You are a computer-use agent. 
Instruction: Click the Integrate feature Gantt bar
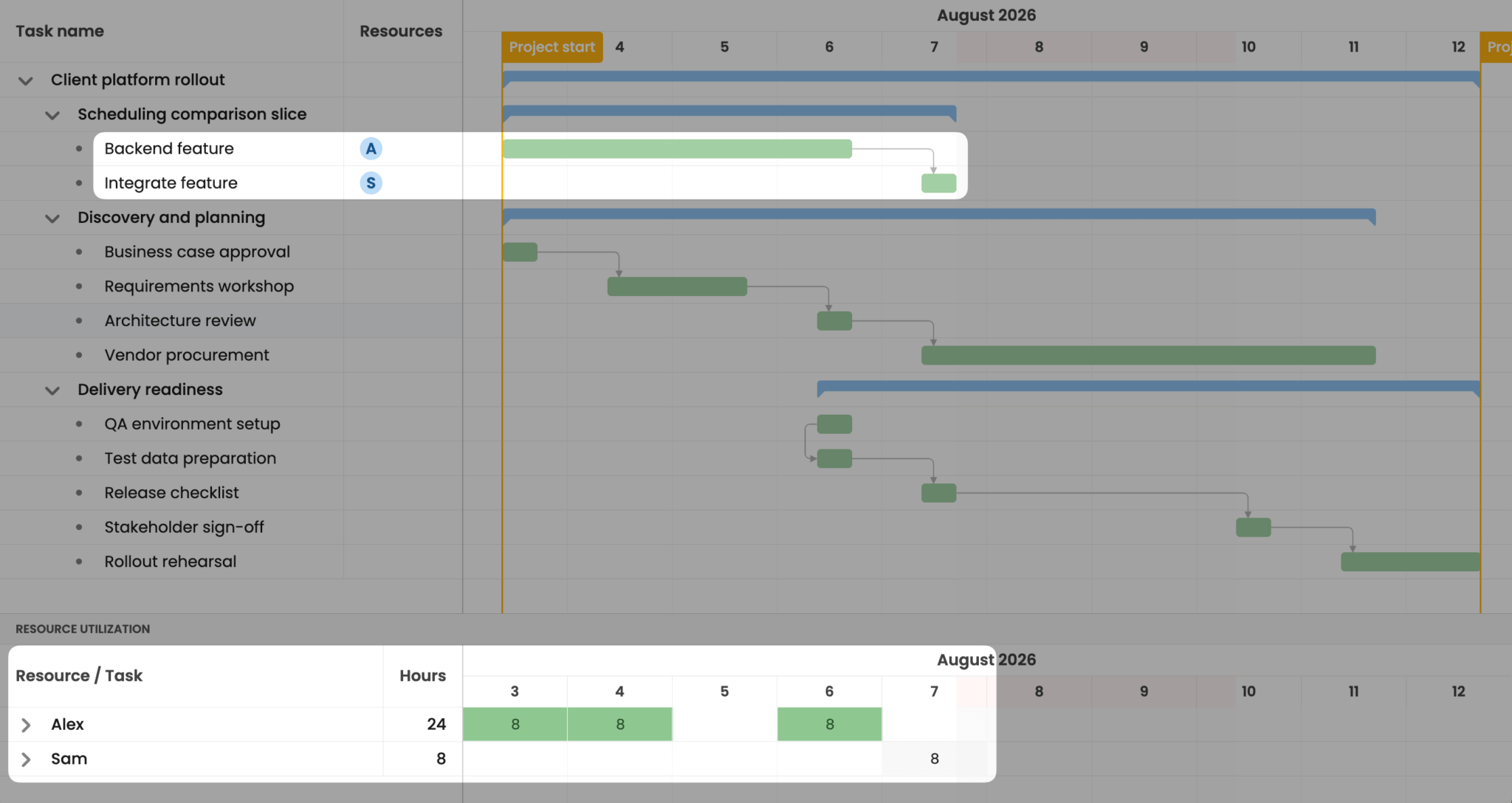[x=938, y=183]
